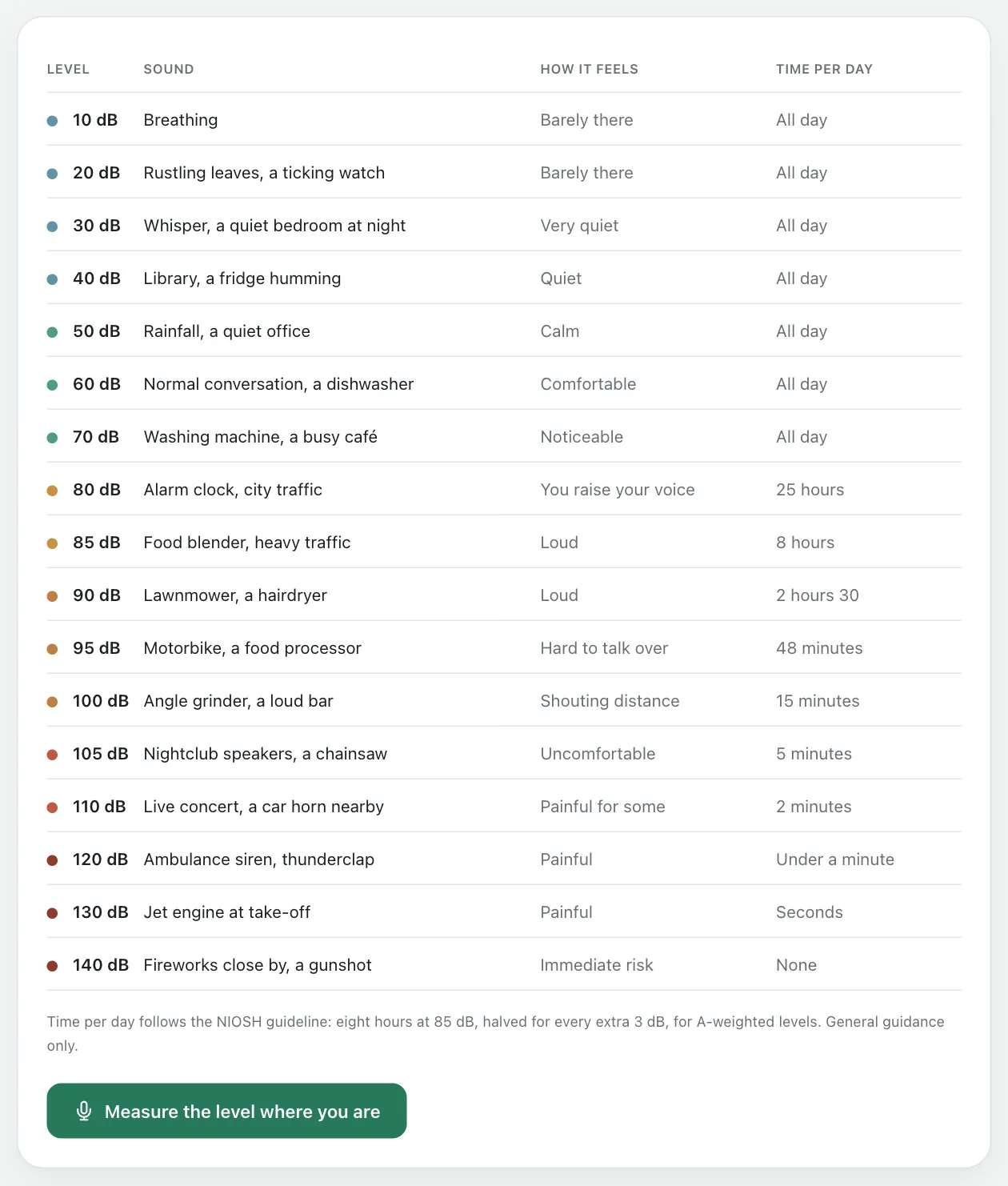Click the red dot beside 105 dB
The height and width of the screenshot is (1186, 1008).
click(x=53, y=755)
